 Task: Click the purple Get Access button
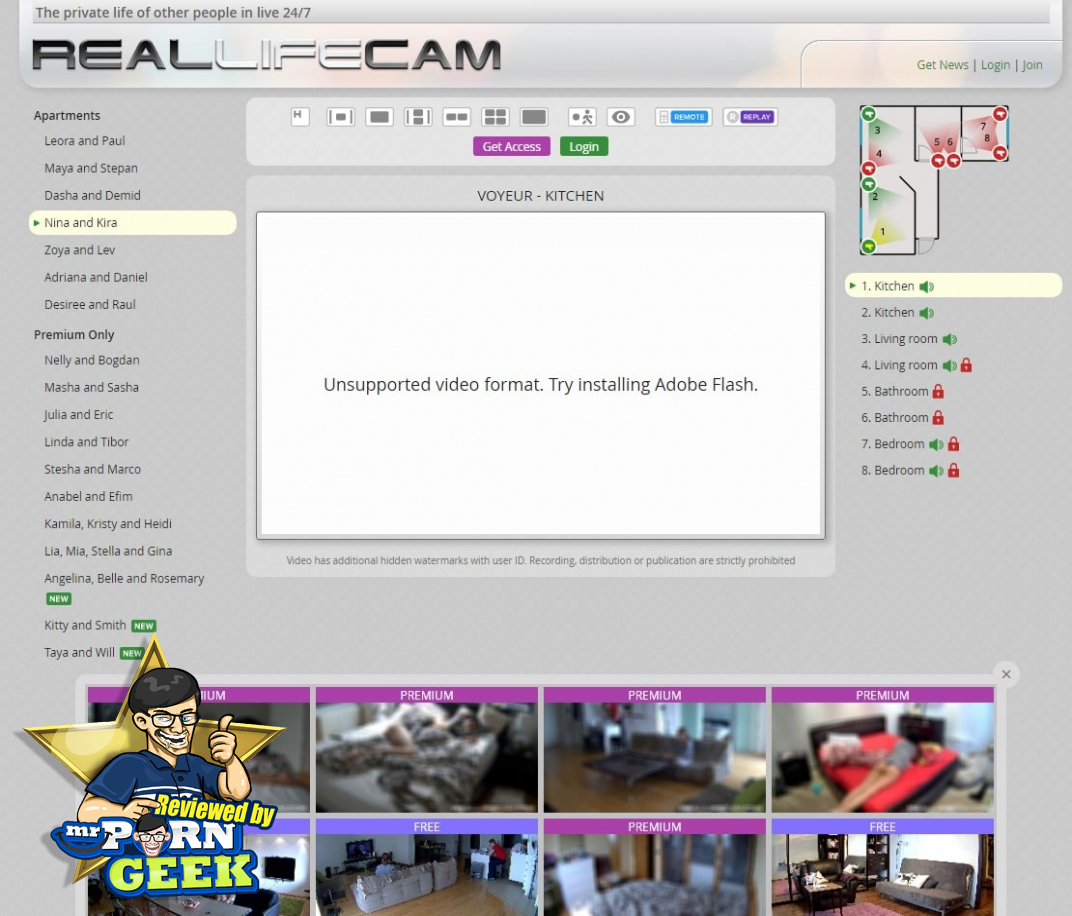pyautogui.click(x=511, y=146)
